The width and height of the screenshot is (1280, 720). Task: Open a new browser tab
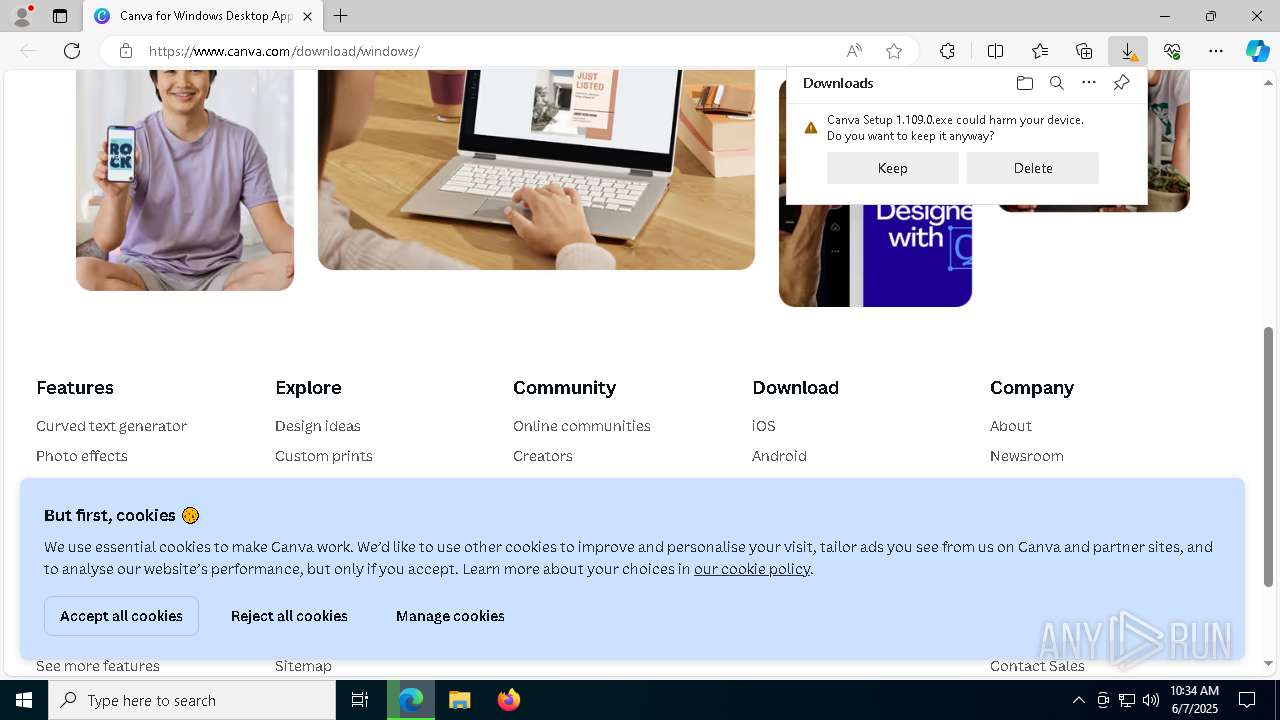tap(341, 16)
